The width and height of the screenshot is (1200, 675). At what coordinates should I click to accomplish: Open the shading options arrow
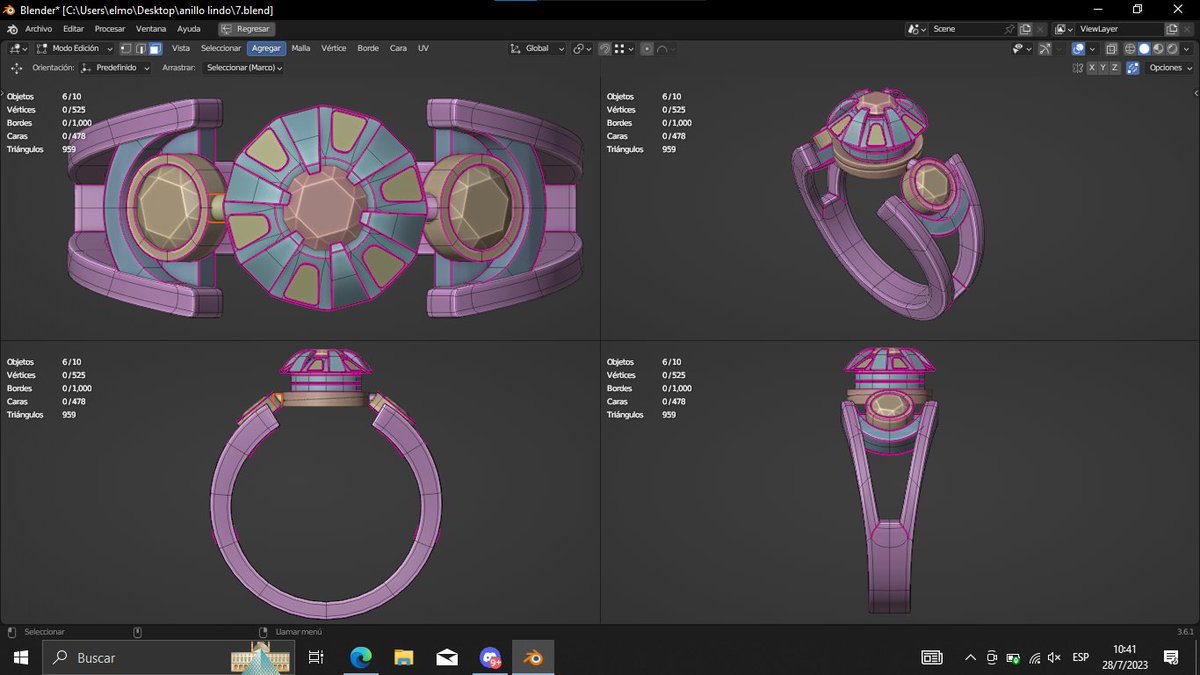(x=1186, y=49)
